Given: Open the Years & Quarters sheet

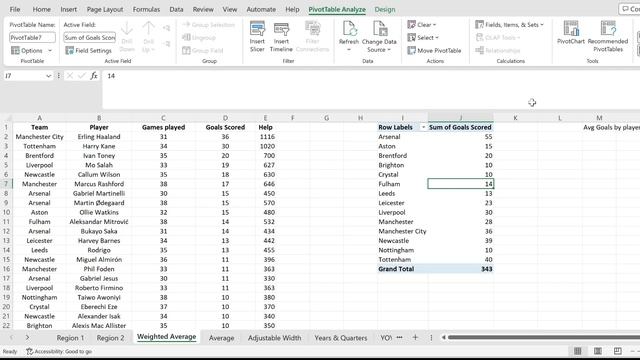Looking at the screenshot, I should click(341, 338).
